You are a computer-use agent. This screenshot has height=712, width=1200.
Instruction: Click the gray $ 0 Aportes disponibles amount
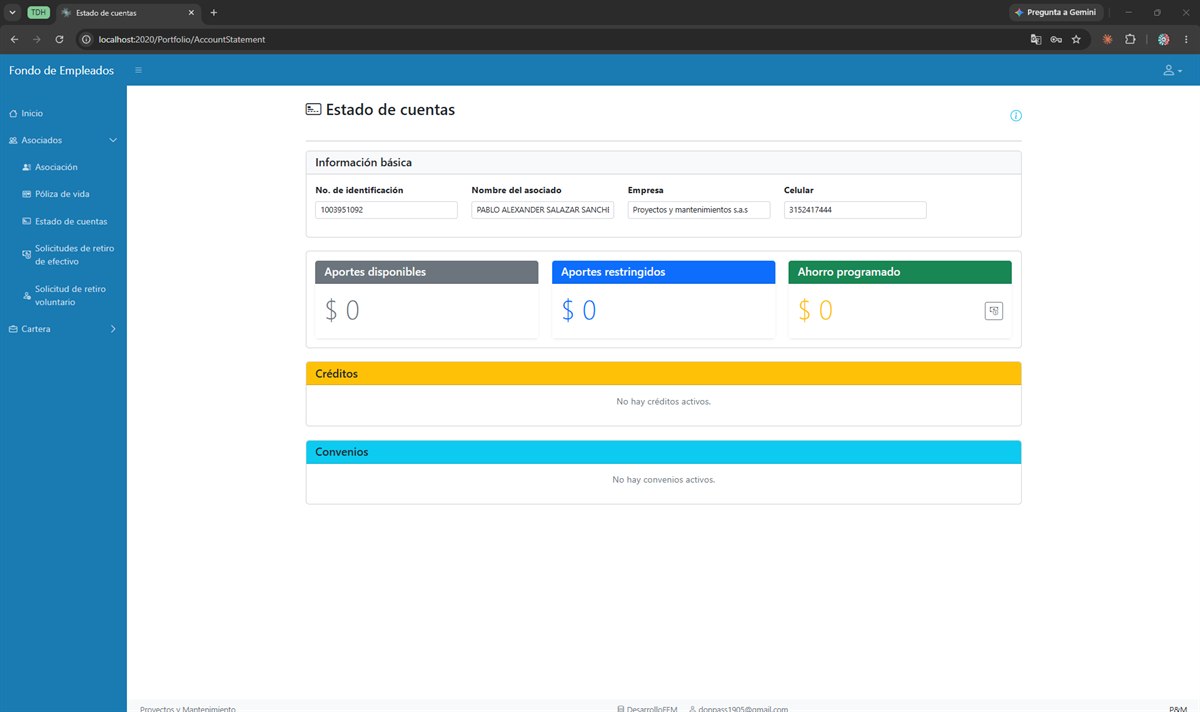coord(342,311)
